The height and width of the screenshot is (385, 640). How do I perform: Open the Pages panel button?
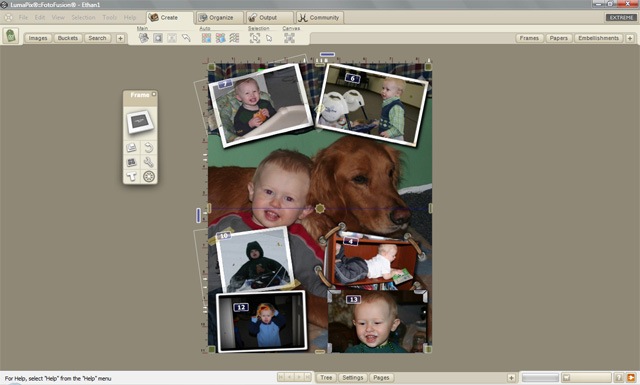[381, 378]
